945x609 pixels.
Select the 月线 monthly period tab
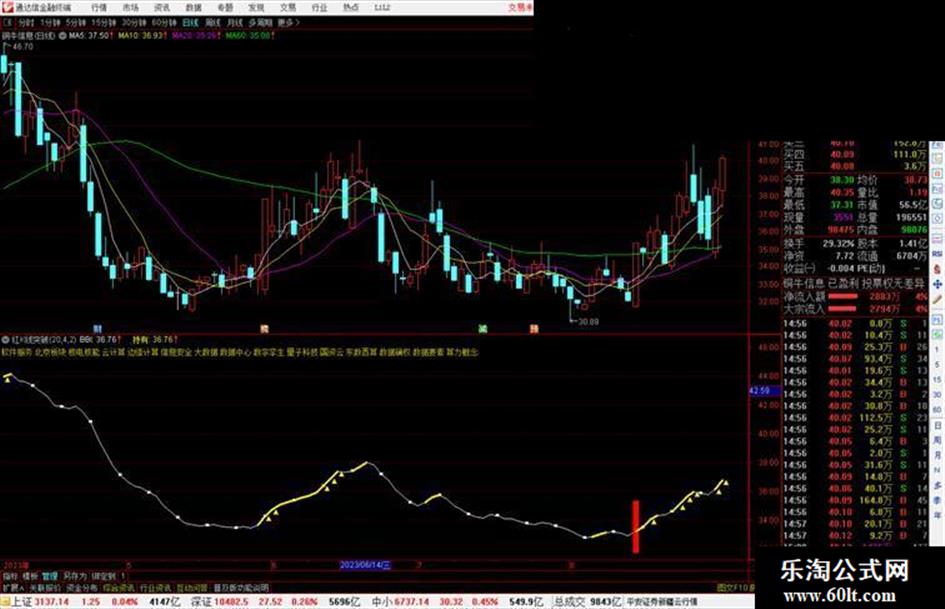[234, 22]
